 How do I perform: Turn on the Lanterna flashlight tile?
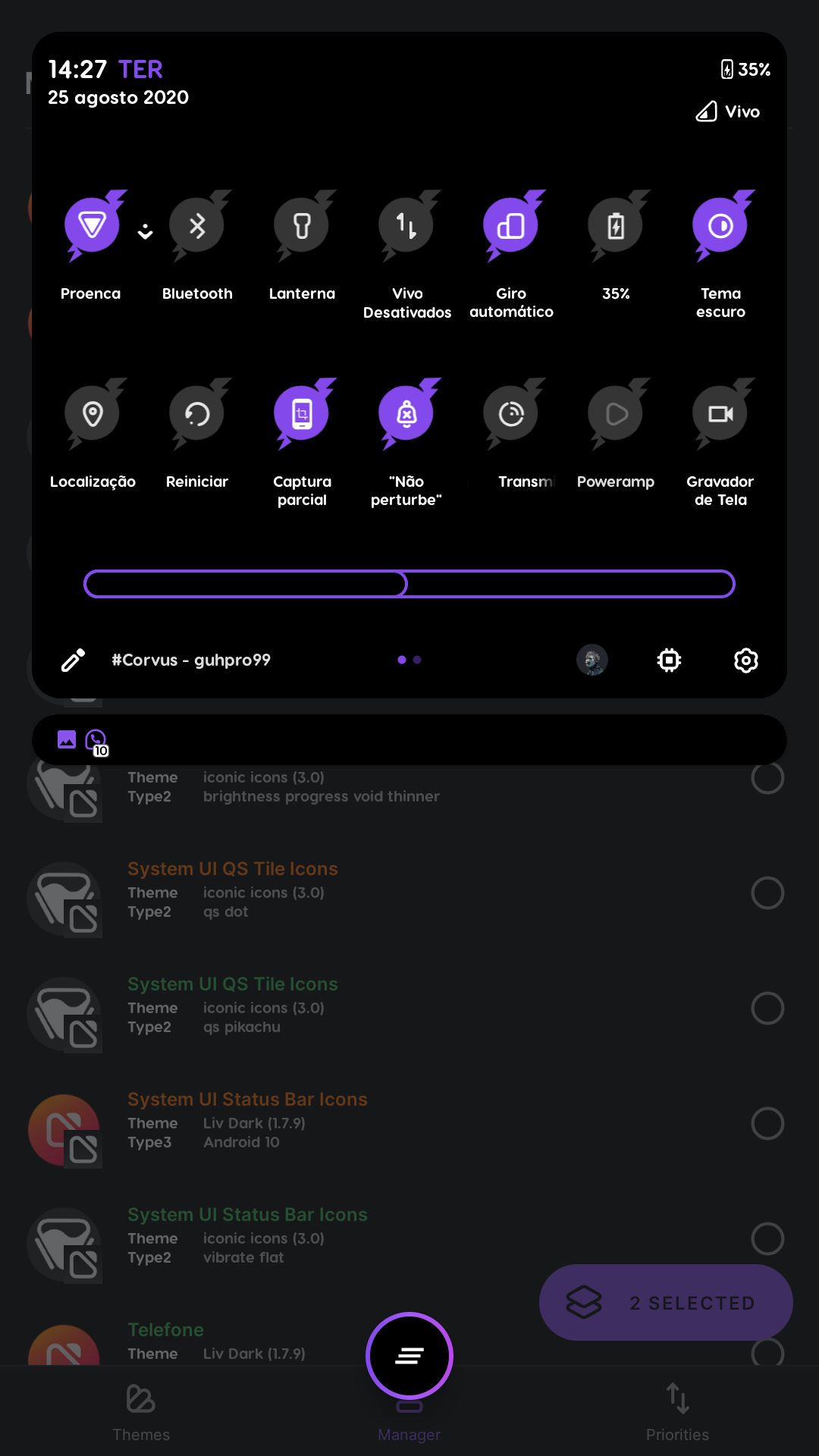tap(302, 226)
